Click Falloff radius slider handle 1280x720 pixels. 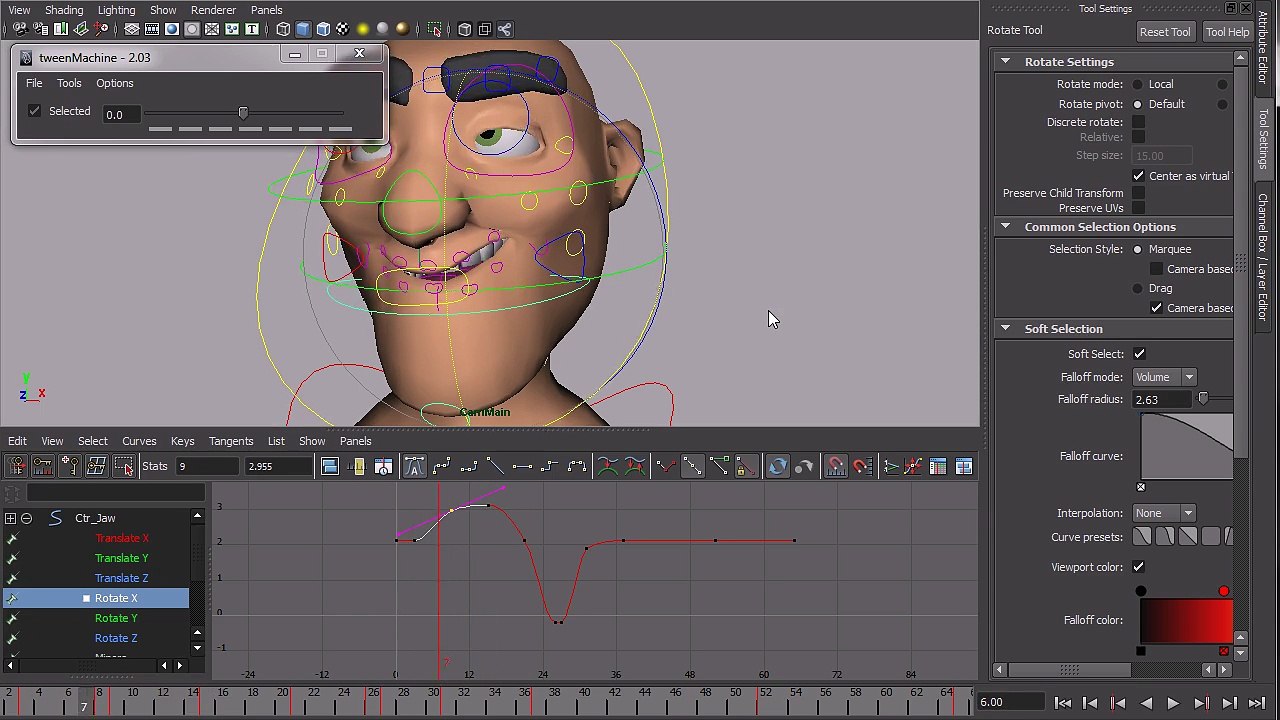1203,400
